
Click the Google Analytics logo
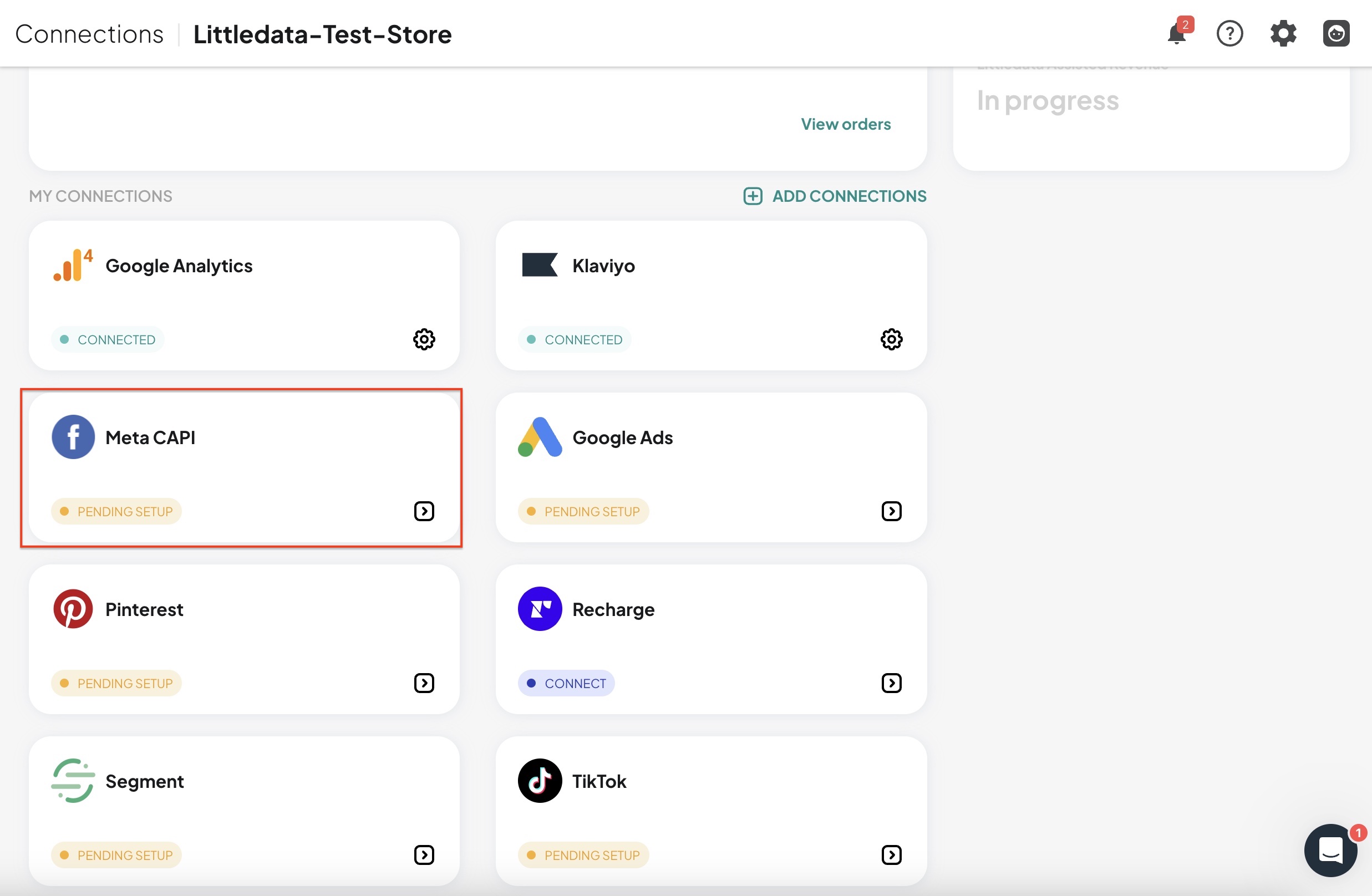coord(73,265)
